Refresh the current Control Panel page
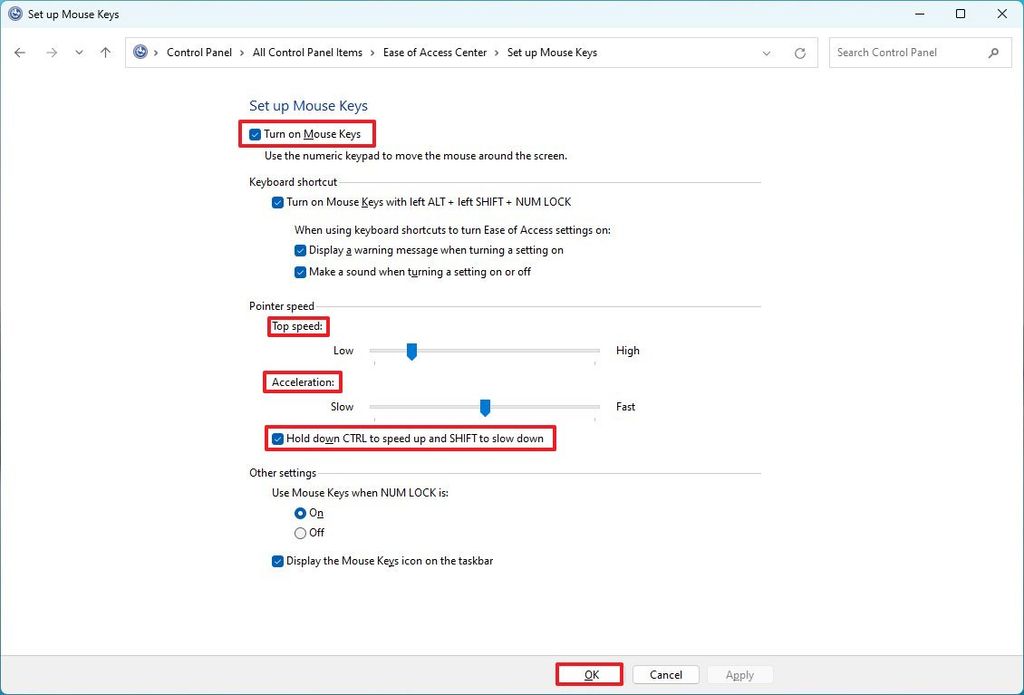Image resolution: width=1024 pixels, height=695 pixels. [798, 52]
